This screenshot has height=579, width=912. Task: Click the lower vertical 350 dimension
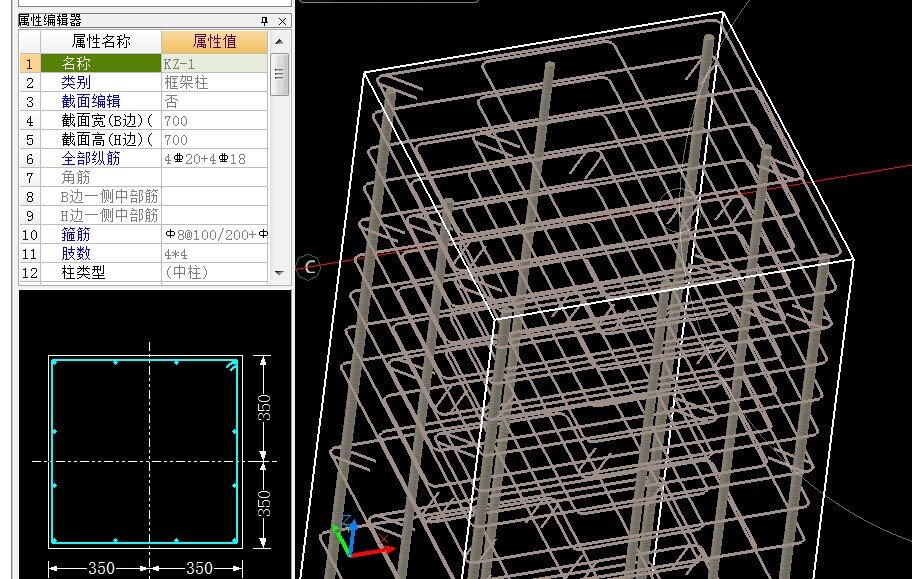[x=264, y=504]
